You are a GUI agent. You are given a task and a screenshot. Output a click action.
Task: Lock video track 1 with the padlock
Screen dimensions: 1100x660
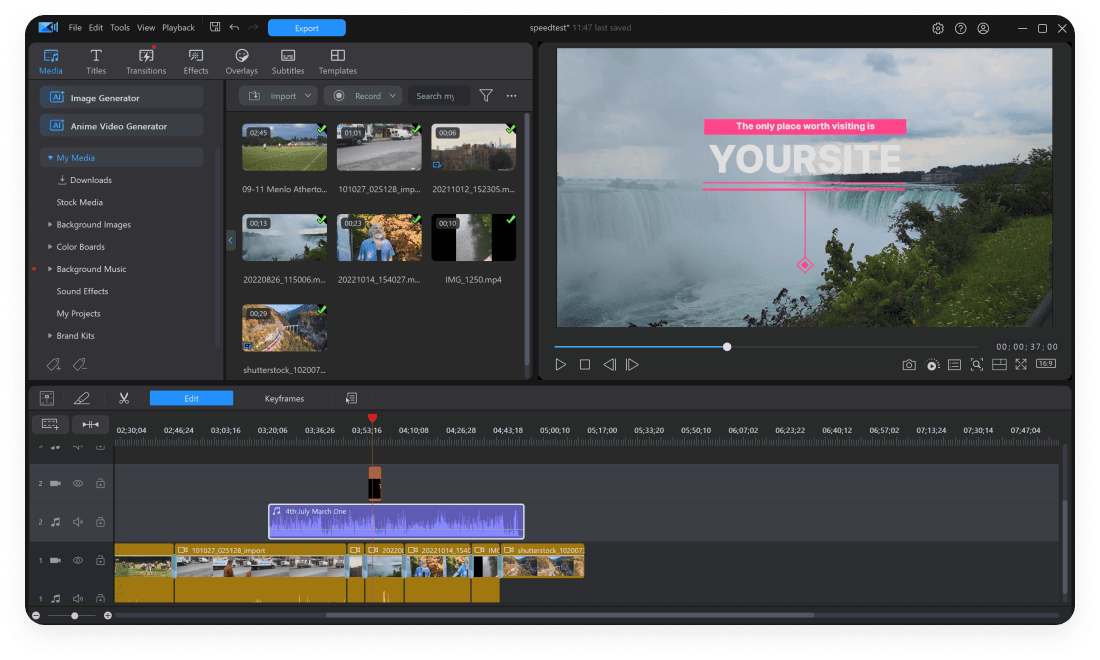pyautogui.click(x=100, y=560)
